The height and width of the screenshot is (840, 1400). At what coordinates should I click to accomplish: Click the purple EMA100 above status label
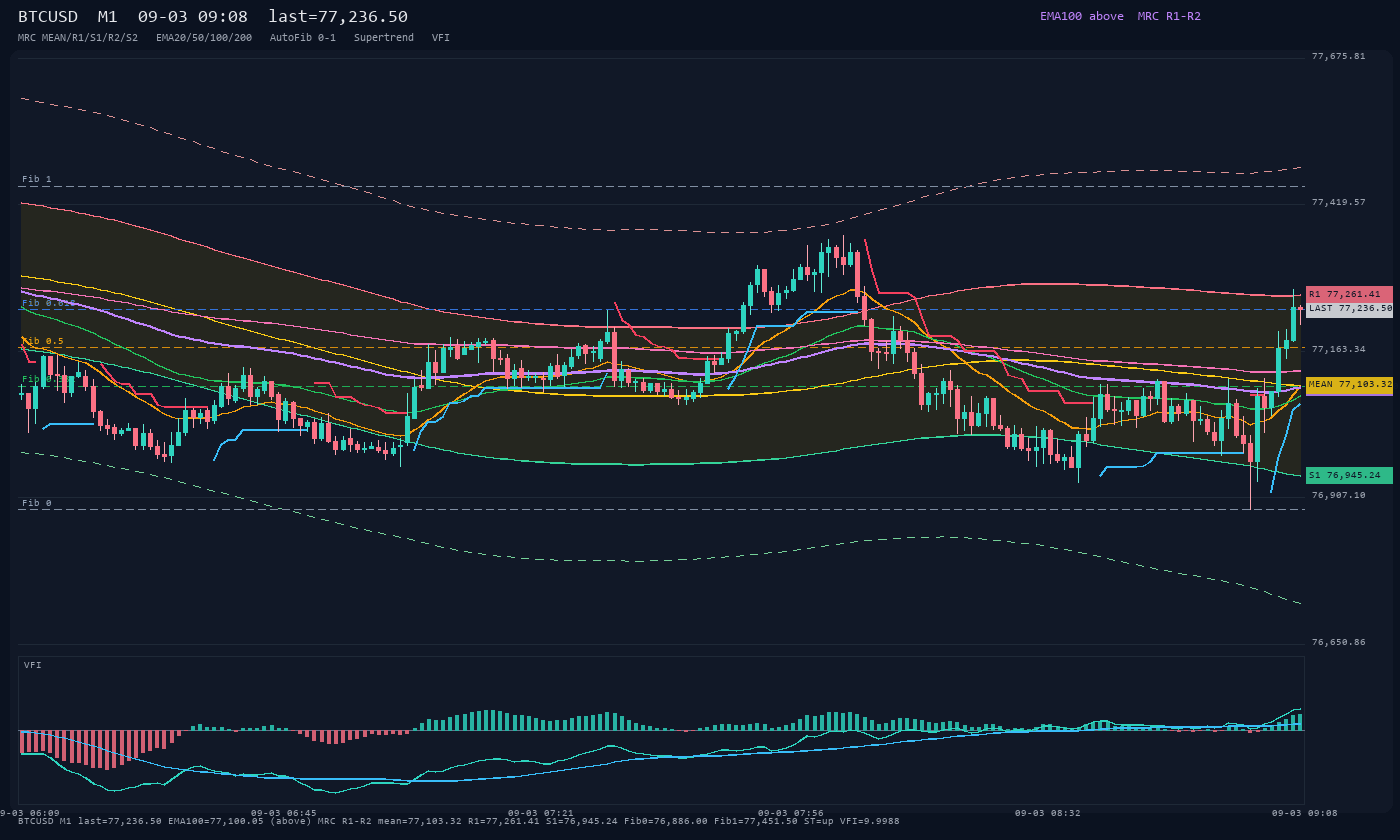1082,16
